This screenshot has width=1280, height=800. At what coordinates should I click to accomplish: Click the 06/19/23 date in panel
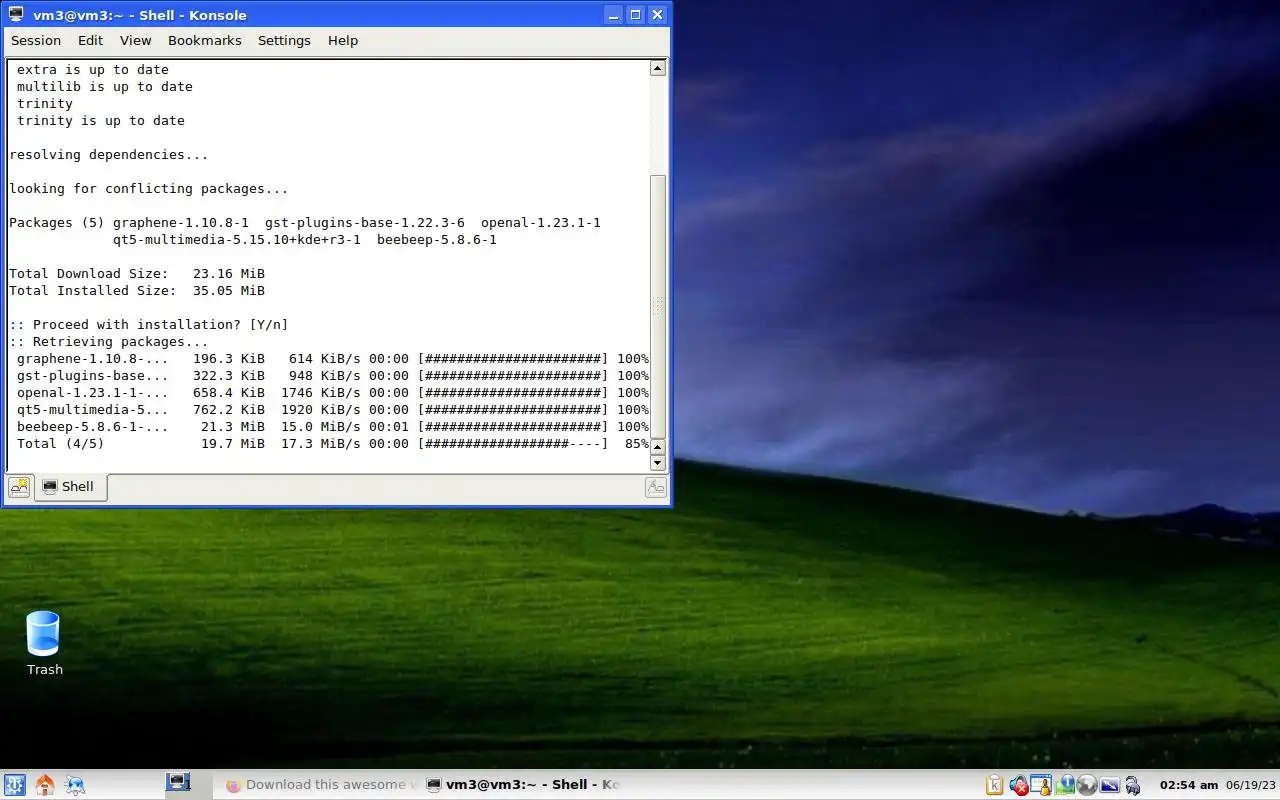click(x=1250, y=785)
